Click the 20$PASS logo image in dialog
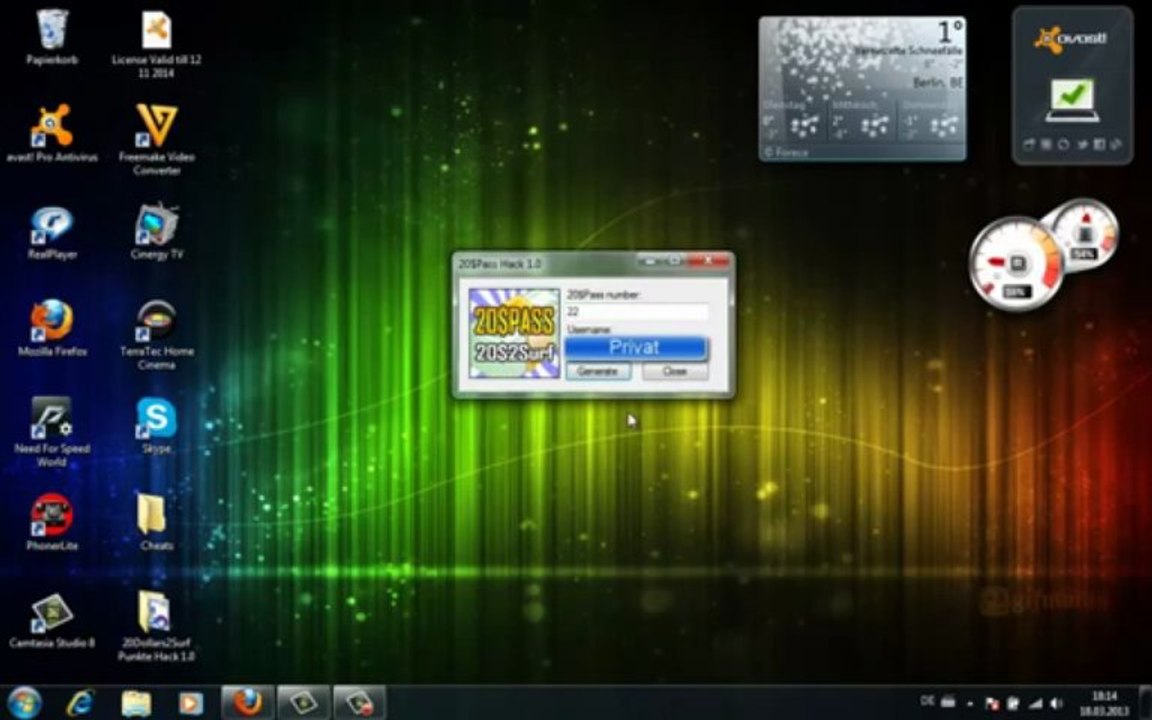The image size is (1152, 720). [514, 333]
